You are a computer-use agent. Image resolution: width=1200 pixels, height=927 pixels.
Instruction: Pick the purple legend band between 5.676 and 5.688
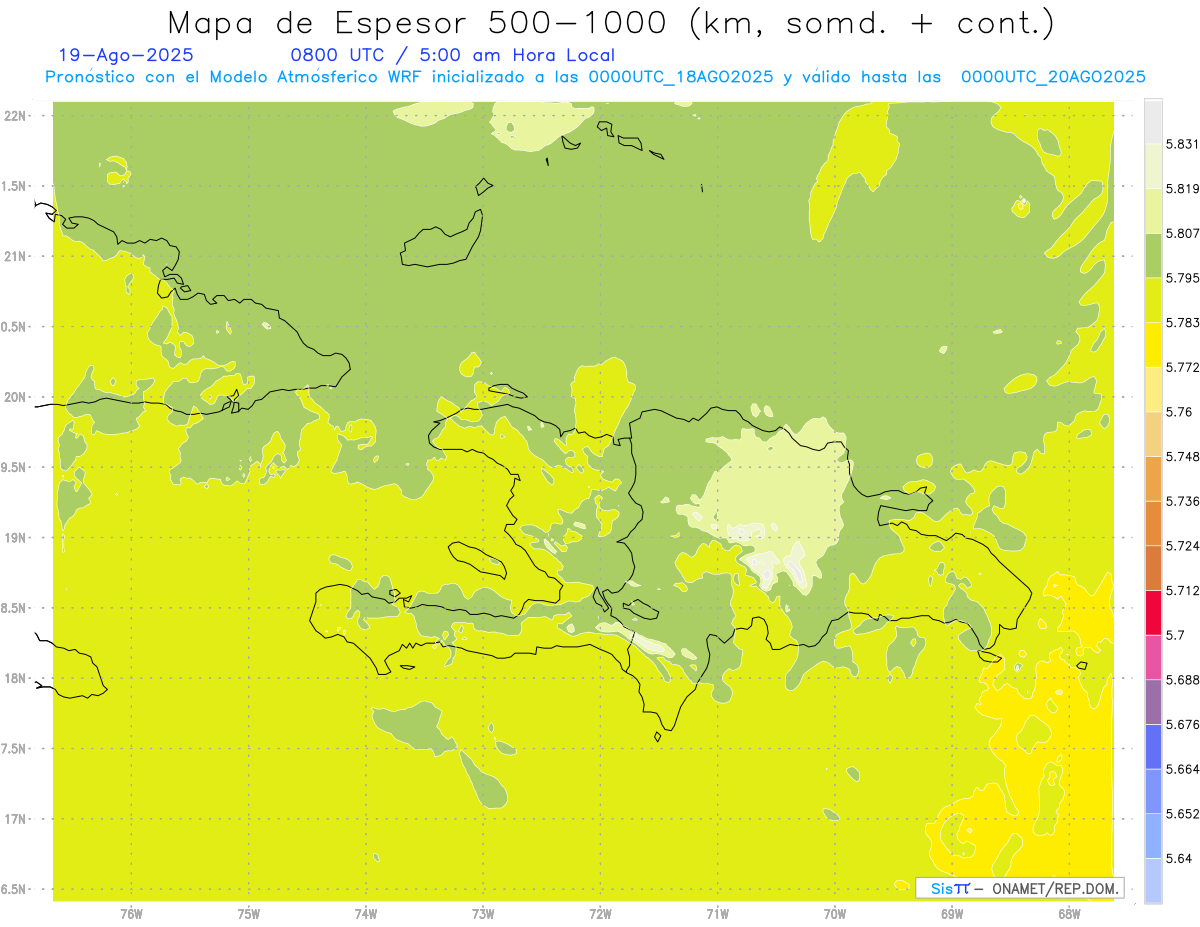(x=1153, y=702)
